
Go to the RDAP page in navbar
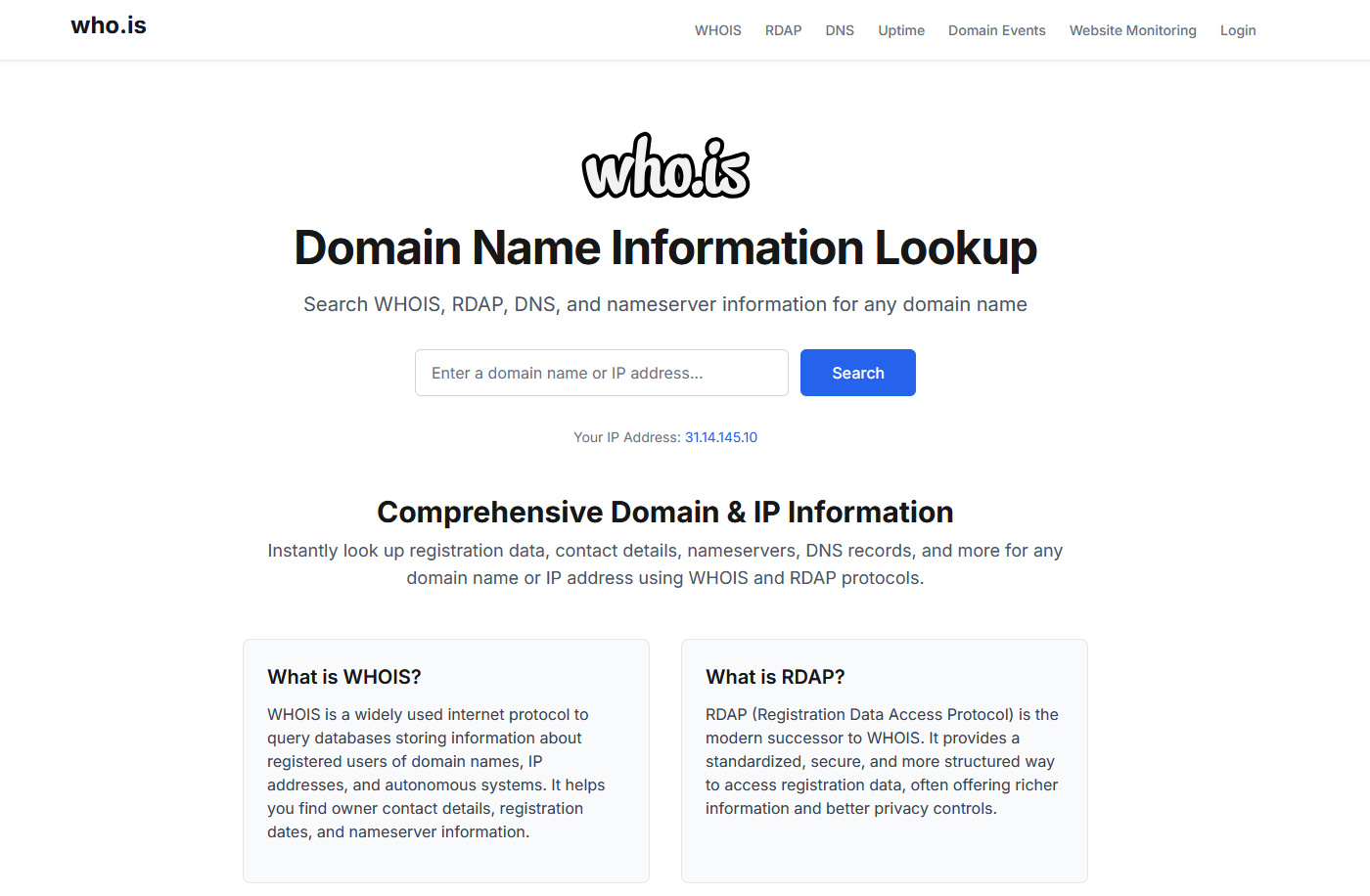click(x=783, y=30)
